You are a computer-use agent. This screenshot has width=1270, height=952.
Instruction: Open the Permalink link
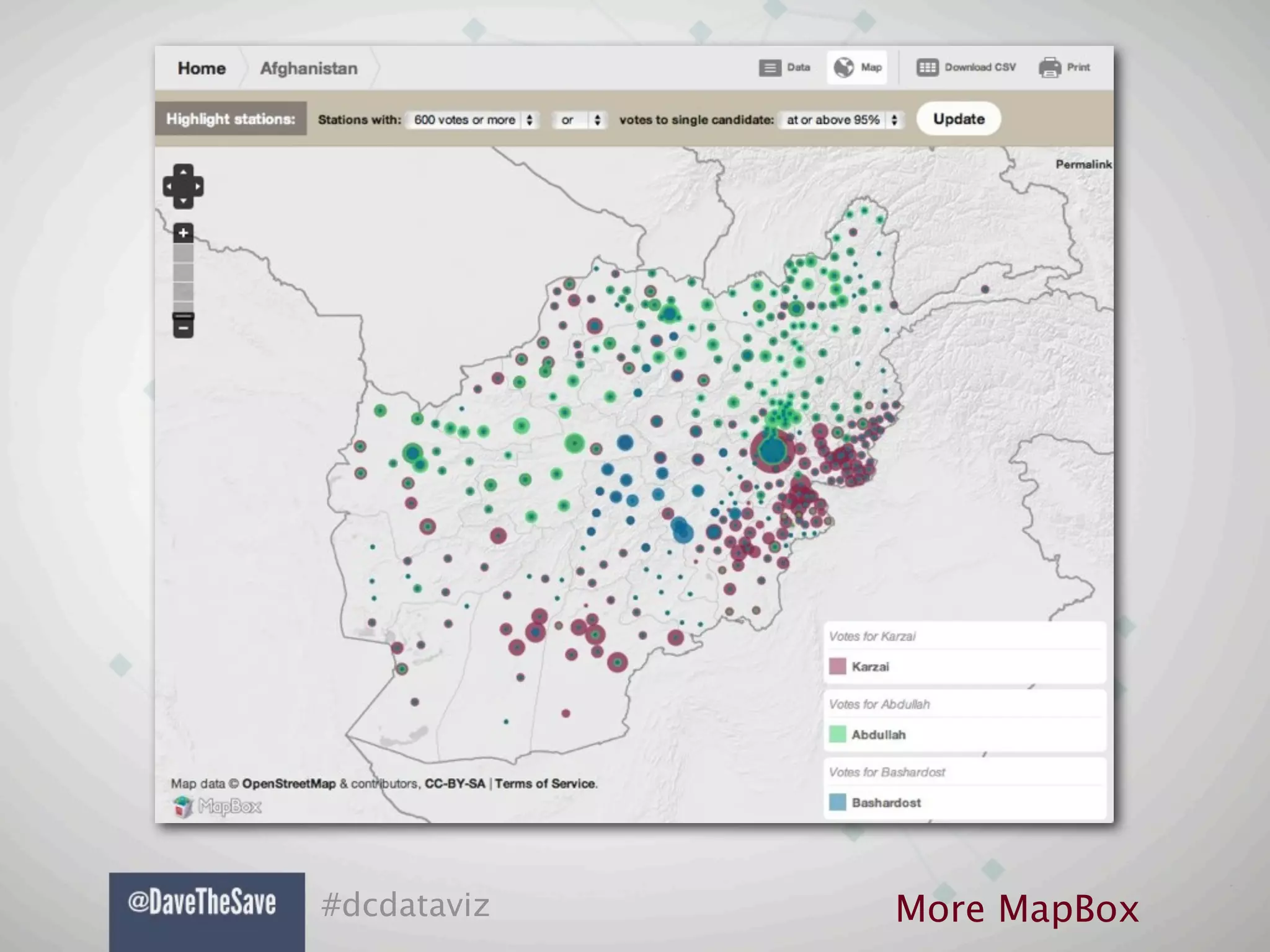tap(1083, 164)
